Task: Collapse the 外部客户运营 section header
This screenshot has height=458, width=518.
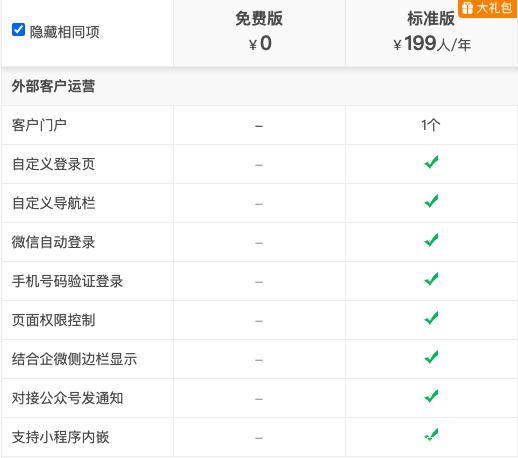Action: click(x=259, y=86)
